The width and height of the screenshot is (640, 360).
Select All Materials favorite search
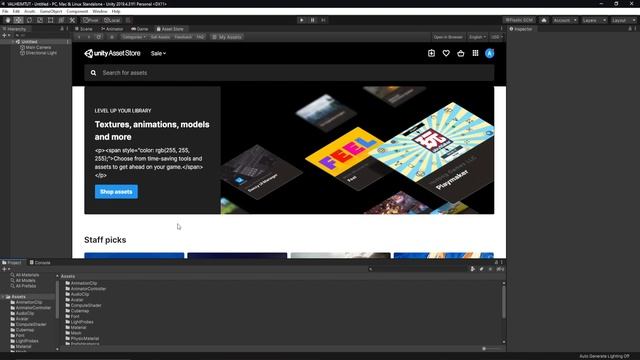[25, 275]
